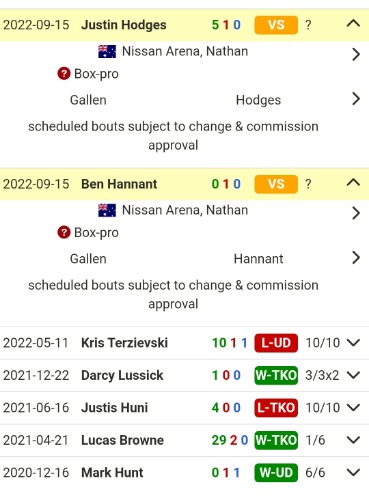Screen dimensions: 369x500
Task: Click the W-UD result badge for Mark Hunt
Action: click(x=276, y=473)
